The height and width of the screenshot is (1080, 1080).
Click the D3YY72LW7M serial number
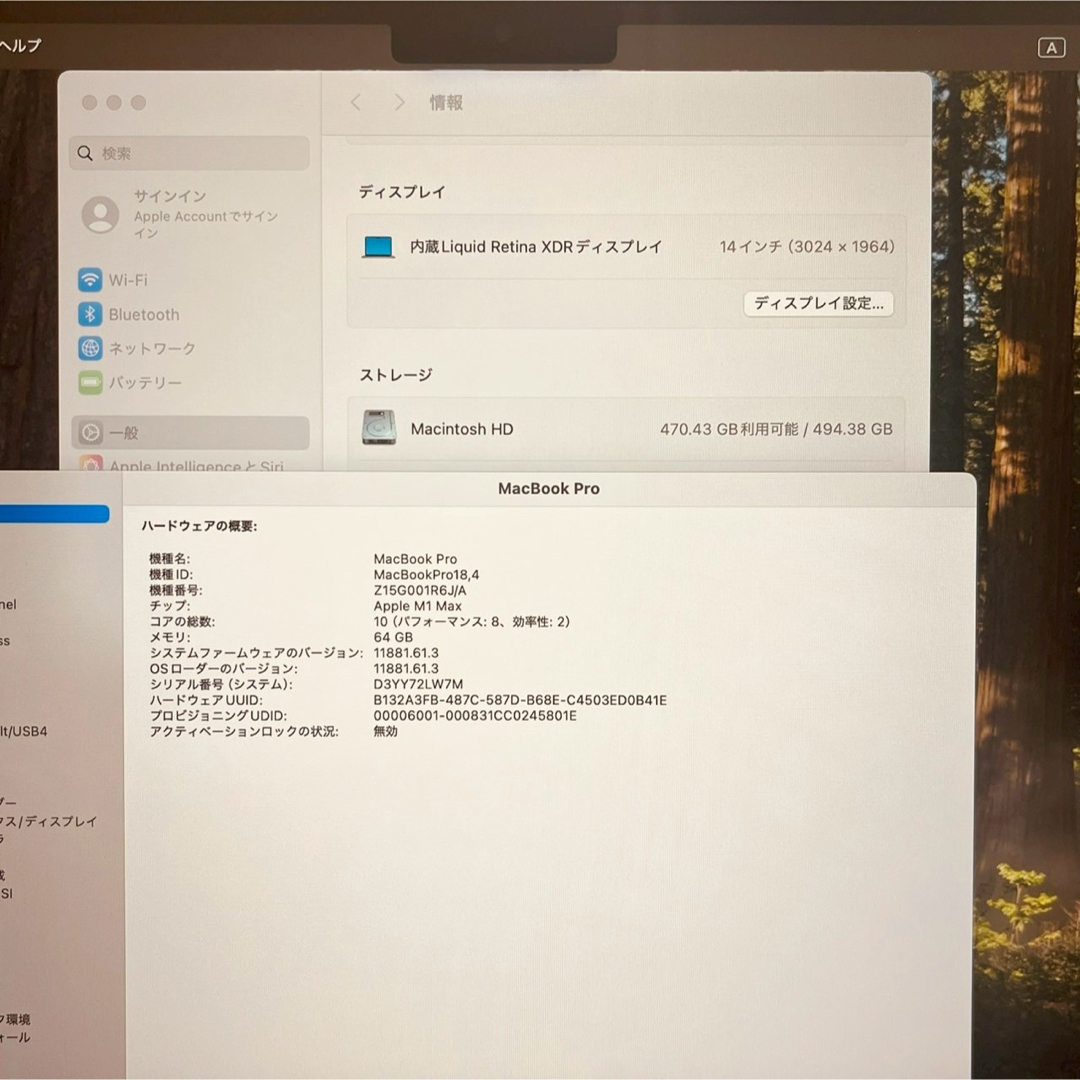coord(419,685)
